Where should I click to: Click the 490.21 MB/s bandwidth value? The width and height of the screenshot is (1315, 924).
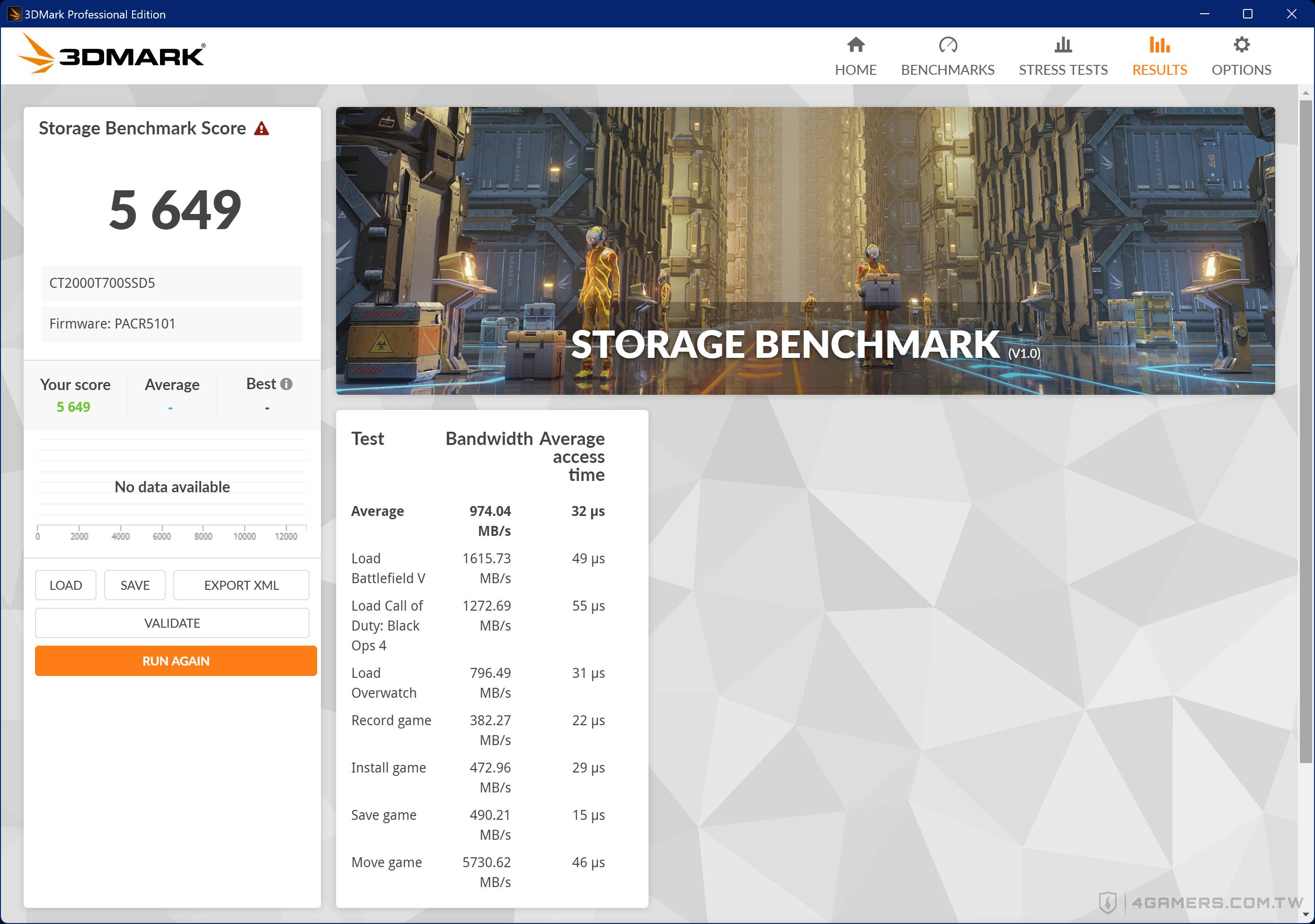489,824
